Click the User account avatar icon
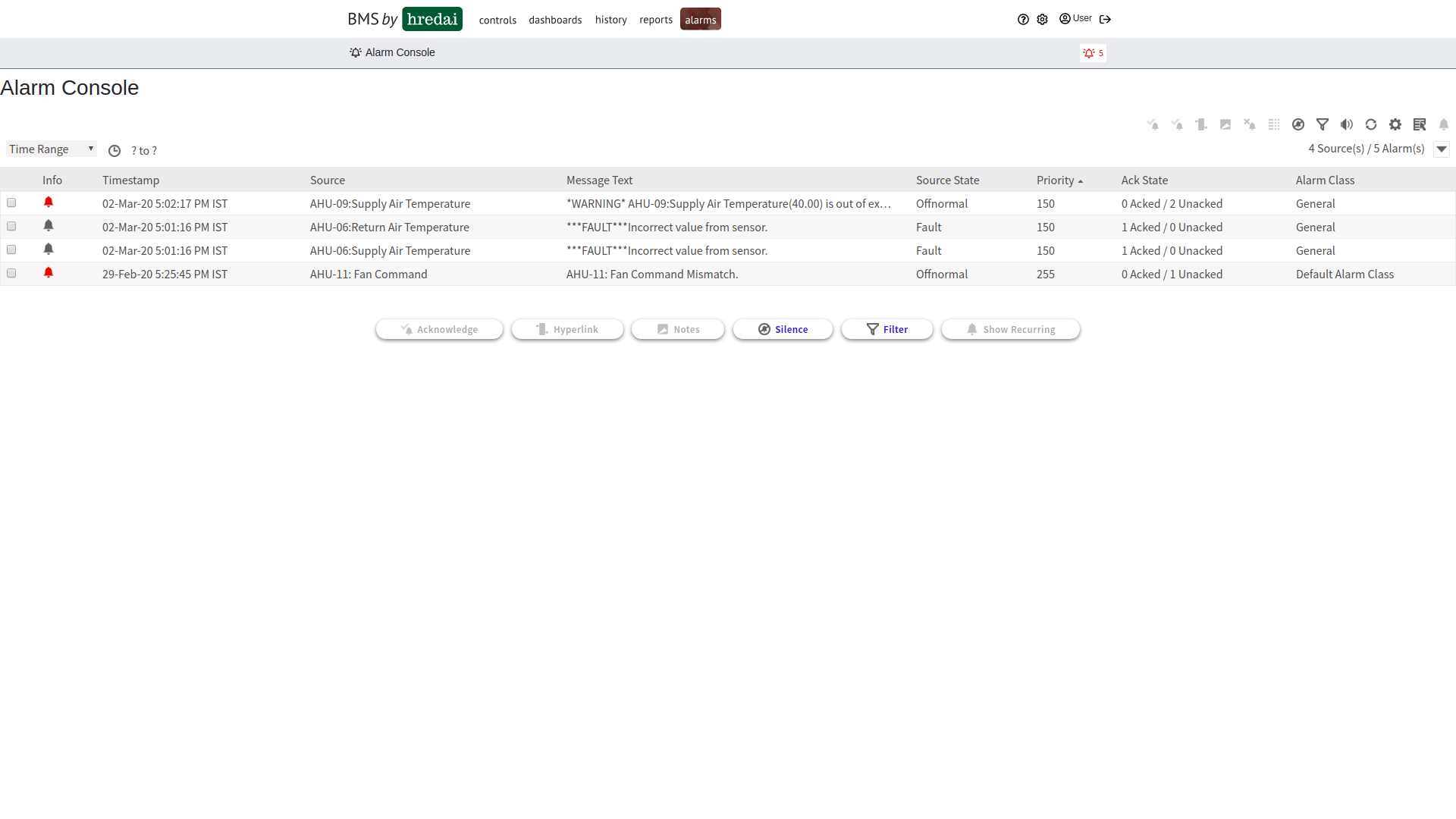 click(x=1065, y=19)
